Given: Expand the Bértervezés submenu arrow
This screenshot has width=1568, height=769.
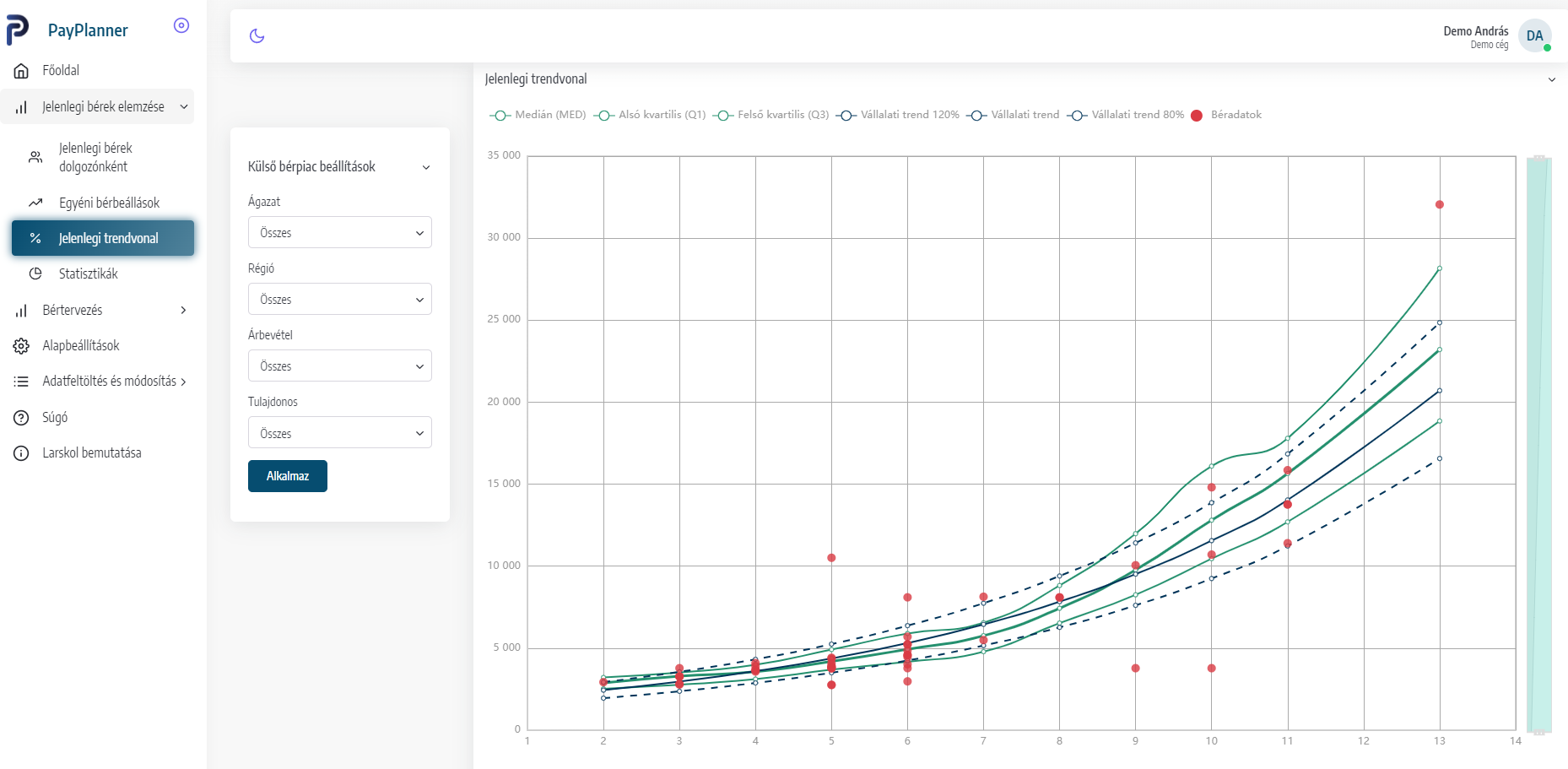Looking at the screenshot, I should click(184, 311).
